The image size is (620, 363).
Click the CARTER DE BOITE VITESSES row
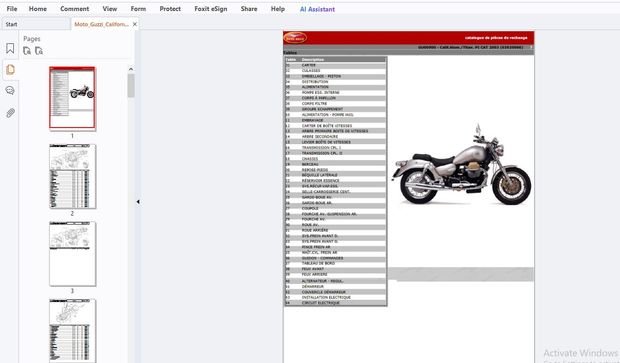335,125
